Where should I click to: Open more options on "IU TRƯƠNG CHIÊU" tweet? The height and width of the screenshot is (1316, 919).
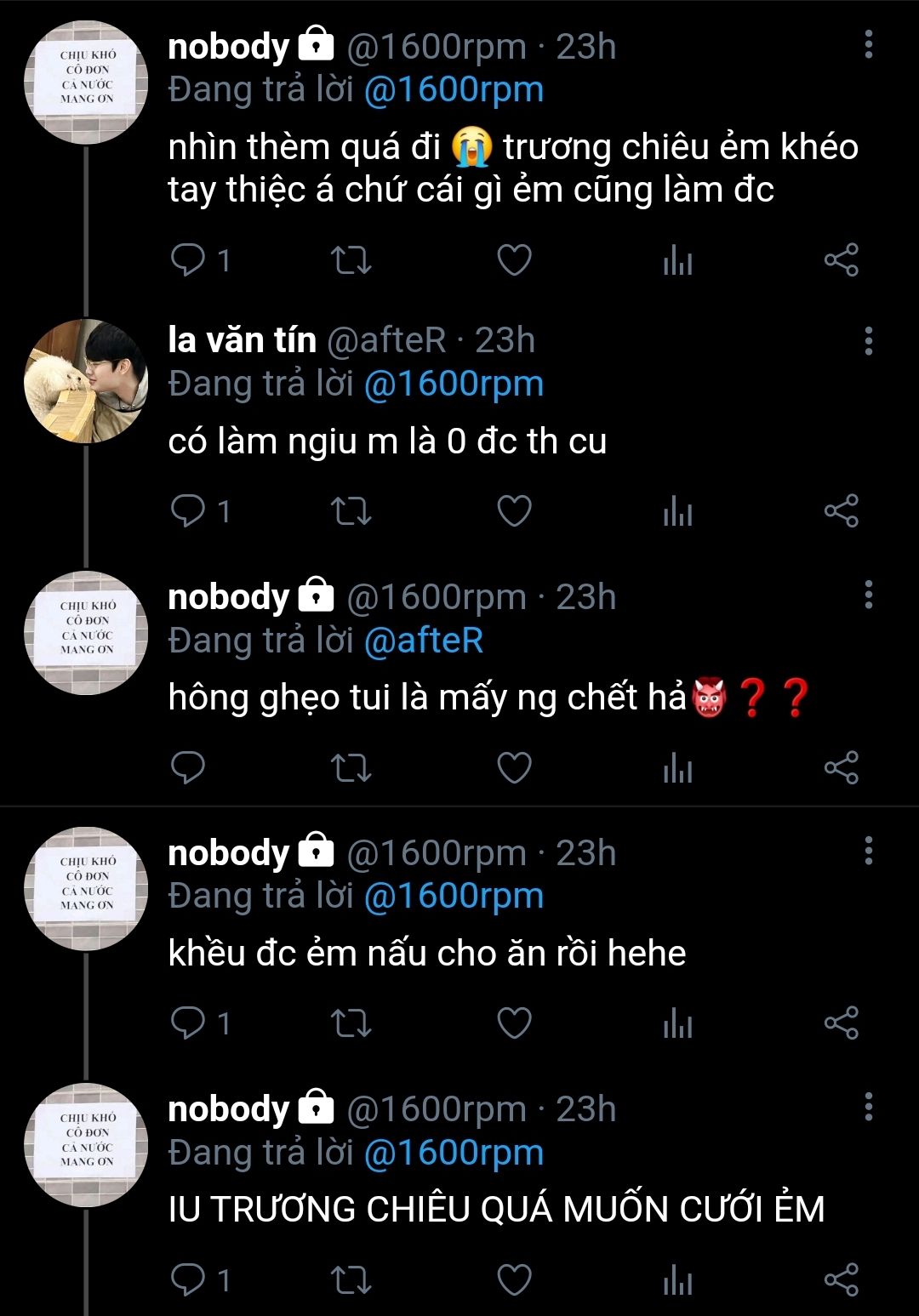coord(868,1108)
